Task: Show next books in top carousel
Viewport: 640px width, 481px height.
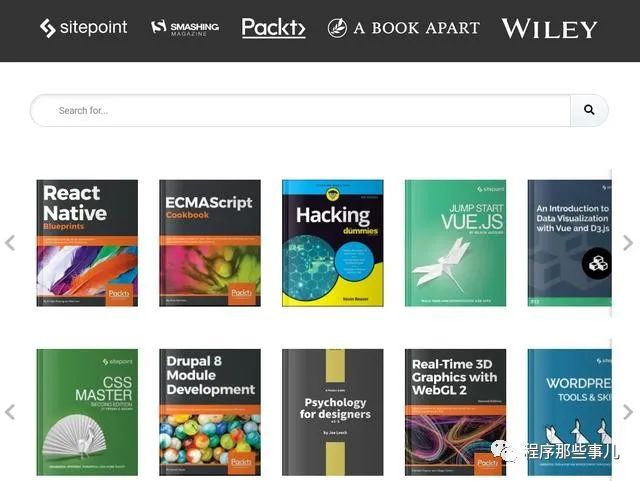Action: (628, 243)
